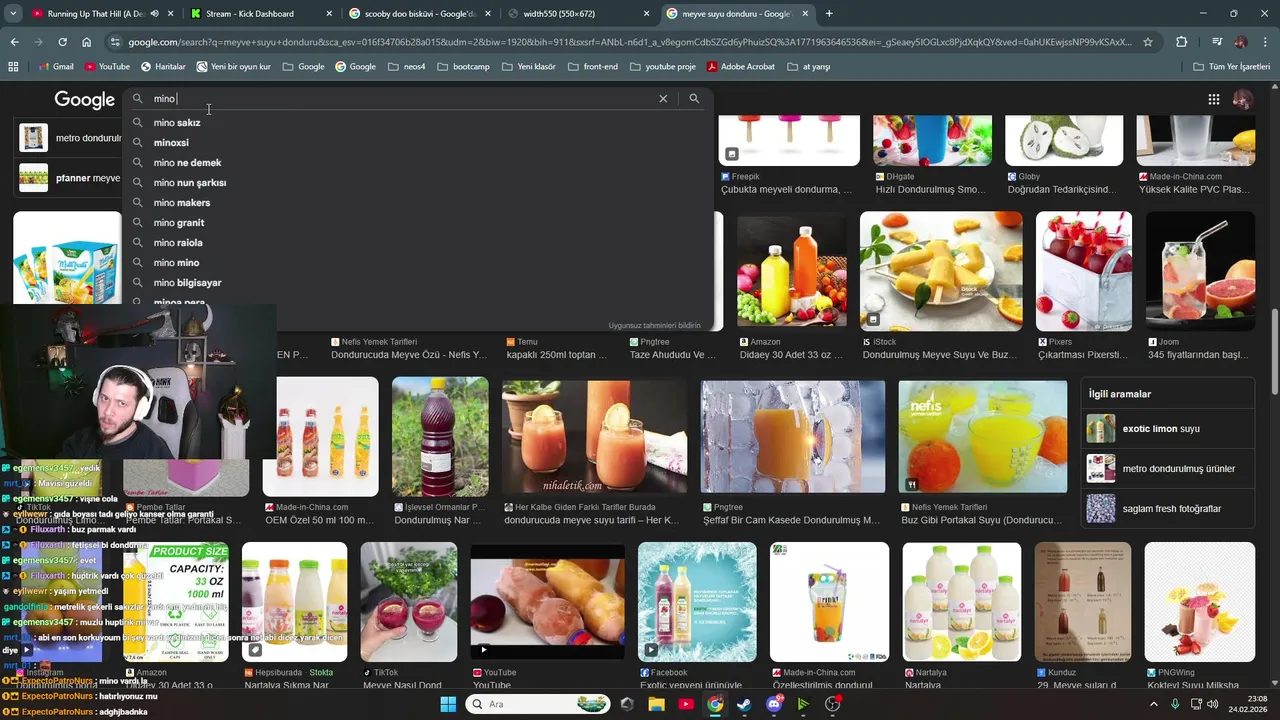This screenshot has height=720, width=1280.
Task: Show hidden system tray icons
Action: [x=1153, y=704]
